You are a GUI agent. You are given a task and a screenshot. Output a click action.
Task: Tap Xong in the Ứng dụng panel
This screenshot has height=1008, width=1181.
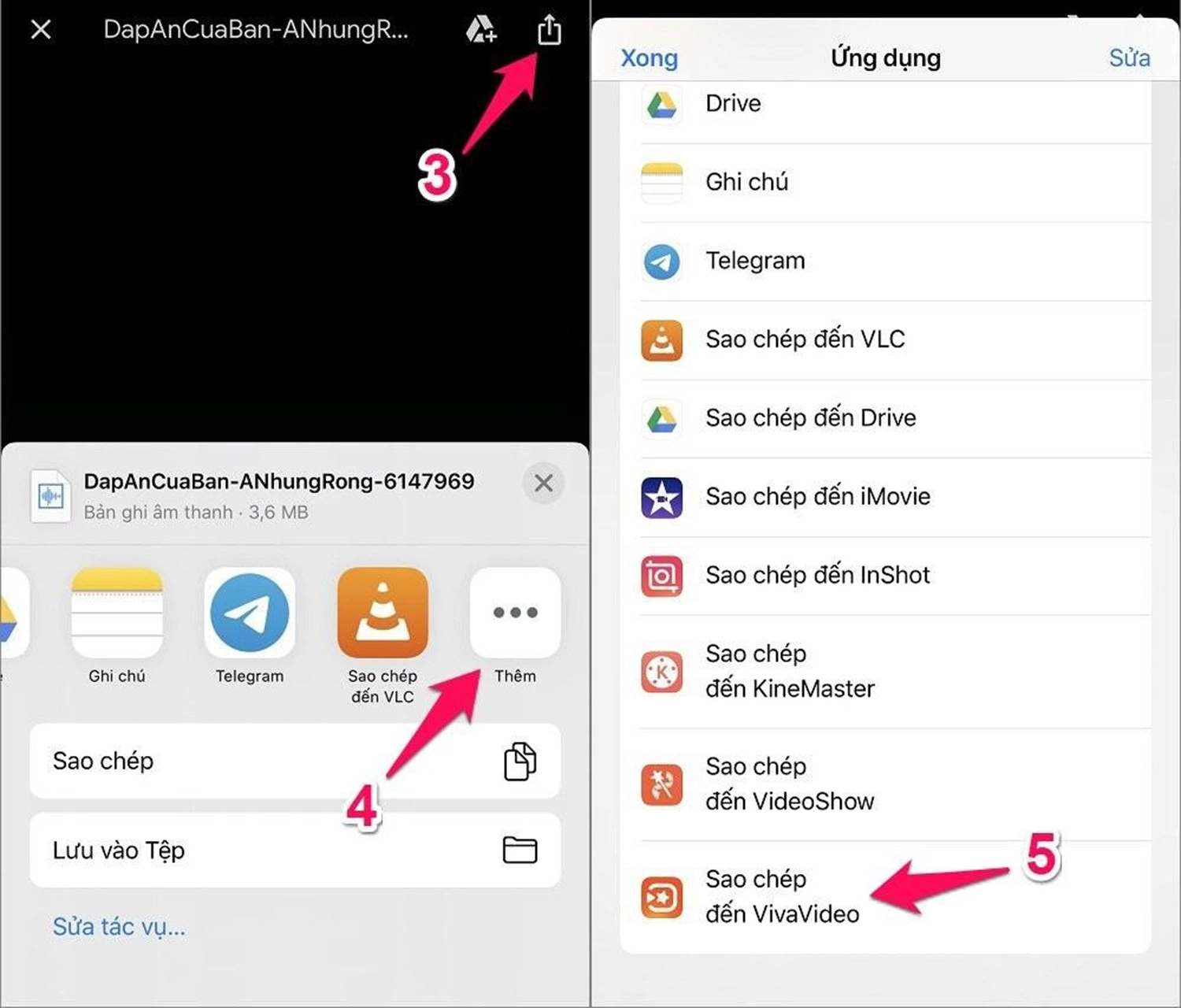pos(649,58)
